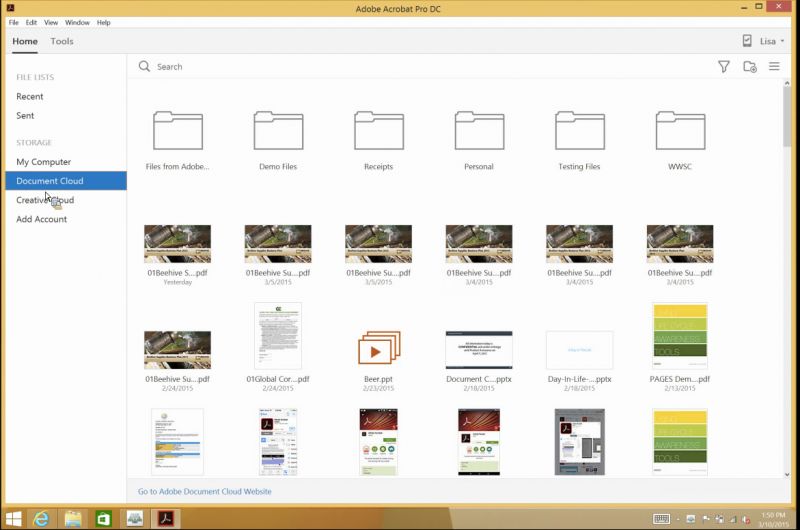
Task: Select the Day-In-Life-...pptx thumbnail
Action: pyautogui.click(x=580, y=350)
